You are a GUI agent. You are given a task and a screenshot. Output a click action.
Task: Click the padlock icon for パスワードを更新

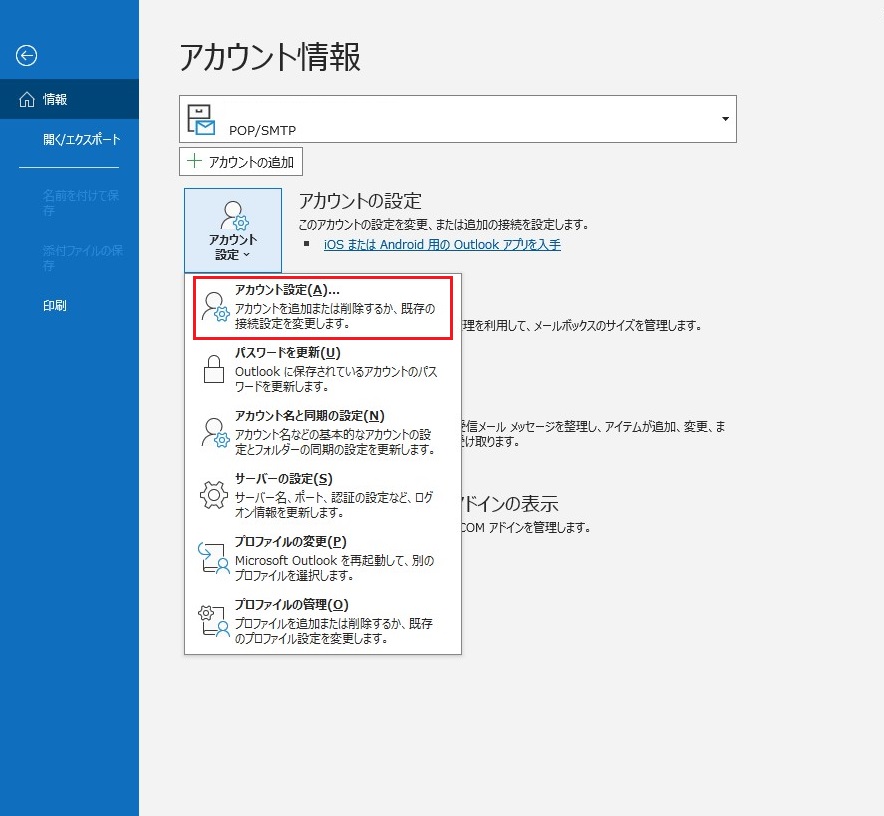(214, 369)
